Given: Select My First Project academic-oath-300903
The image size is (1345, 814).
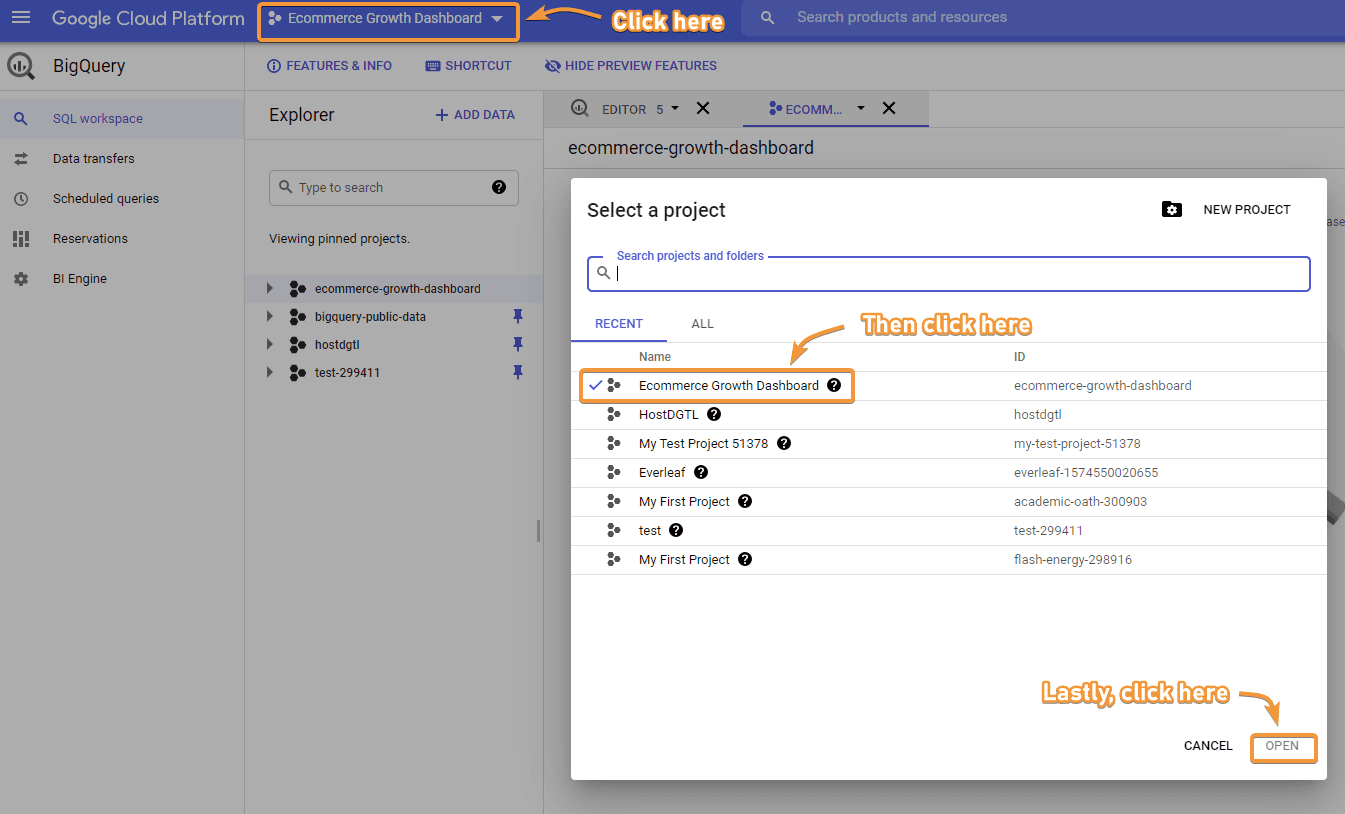Looking at the screenshot, I should (949, 502).
